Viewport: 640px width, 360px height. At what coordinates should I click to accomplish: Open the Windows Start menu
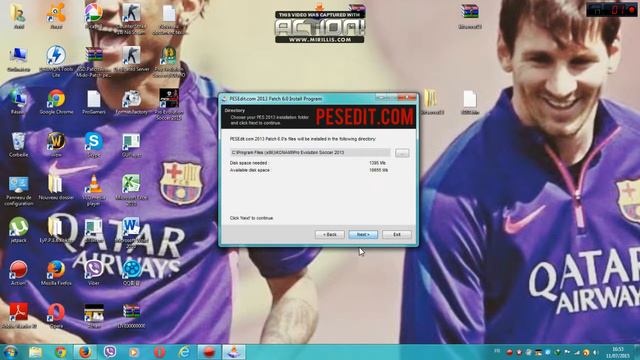click(x=10, y=352)
